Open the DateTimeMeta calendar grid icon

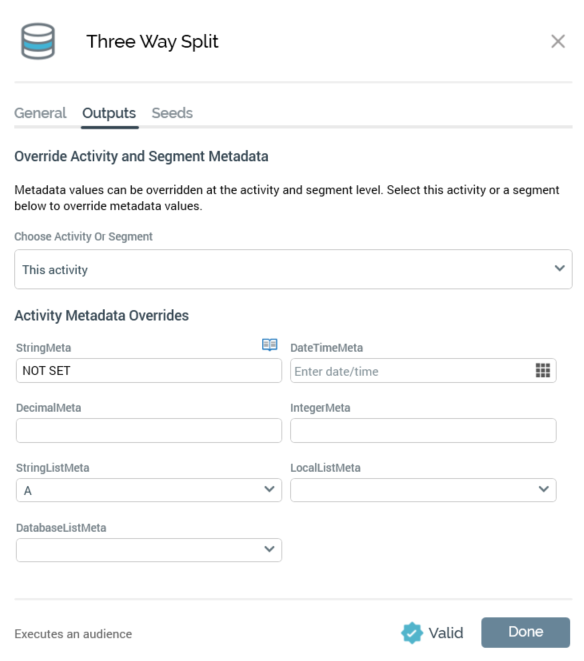pyautogui.click(x=543, y=371)
